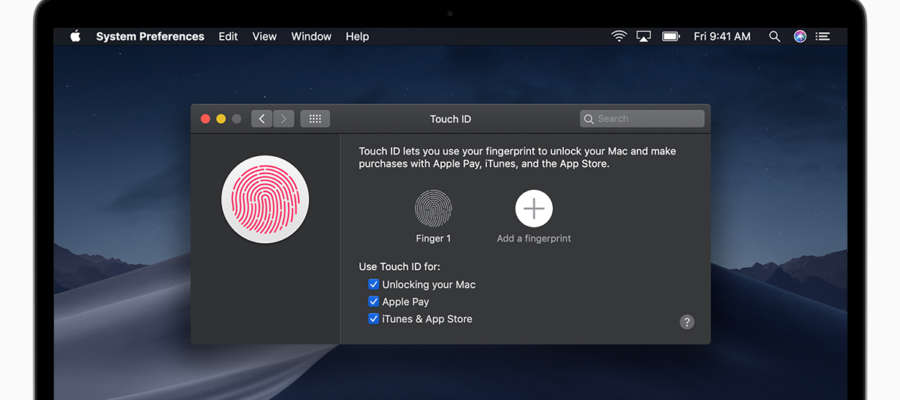Open help with the question mark button
Screen dimensions: 900x400
pos(687,322)
